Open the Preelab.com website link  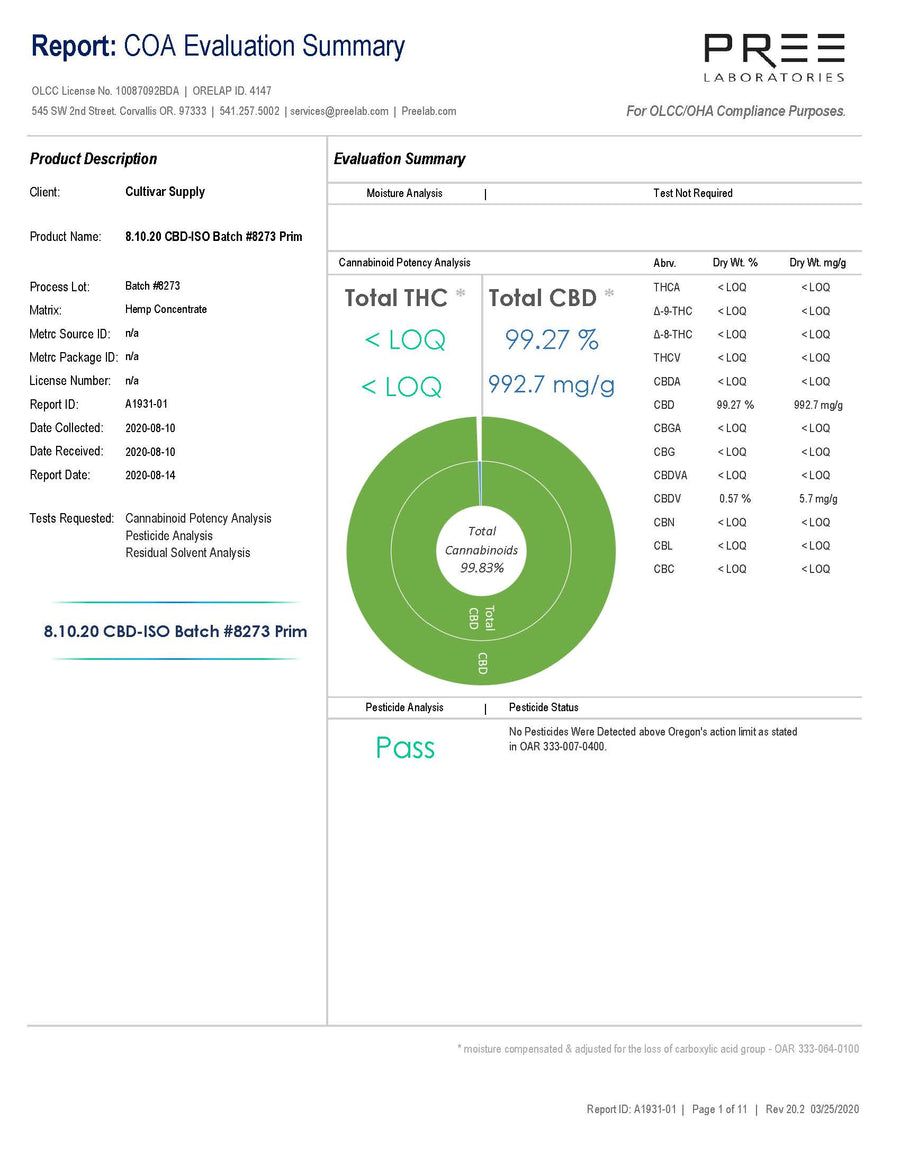[x=429, y=111]
